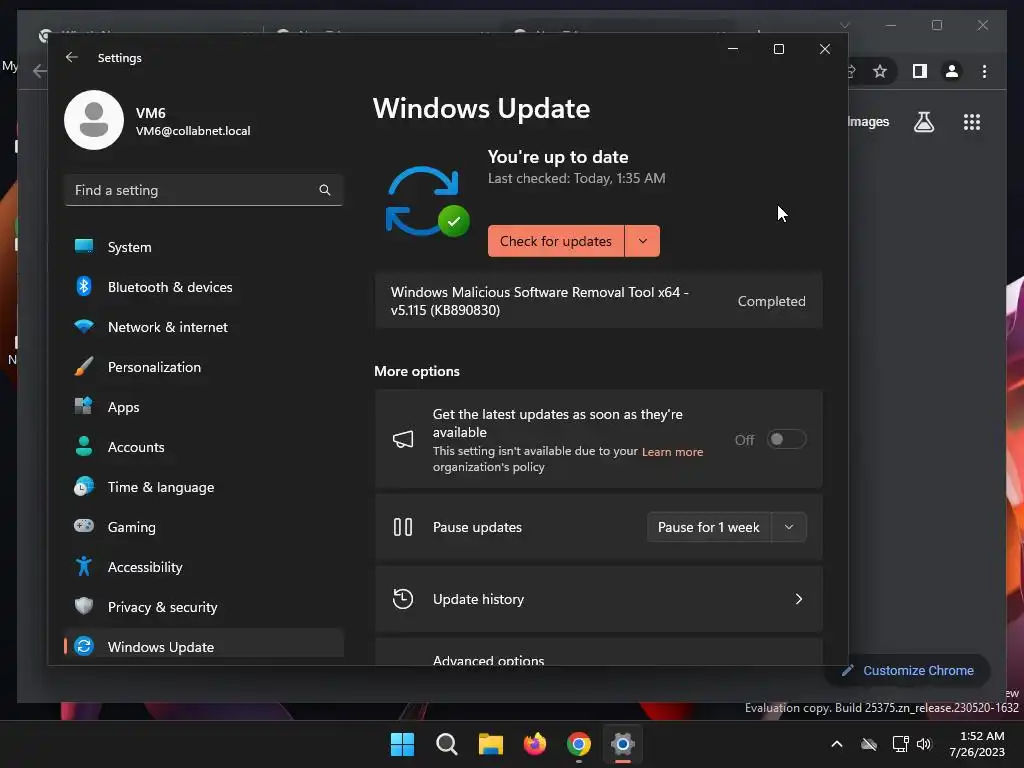Screen dimensions: 1024x768
Task: Click the Personalization paintbrush icon
Action: (84, 366)
